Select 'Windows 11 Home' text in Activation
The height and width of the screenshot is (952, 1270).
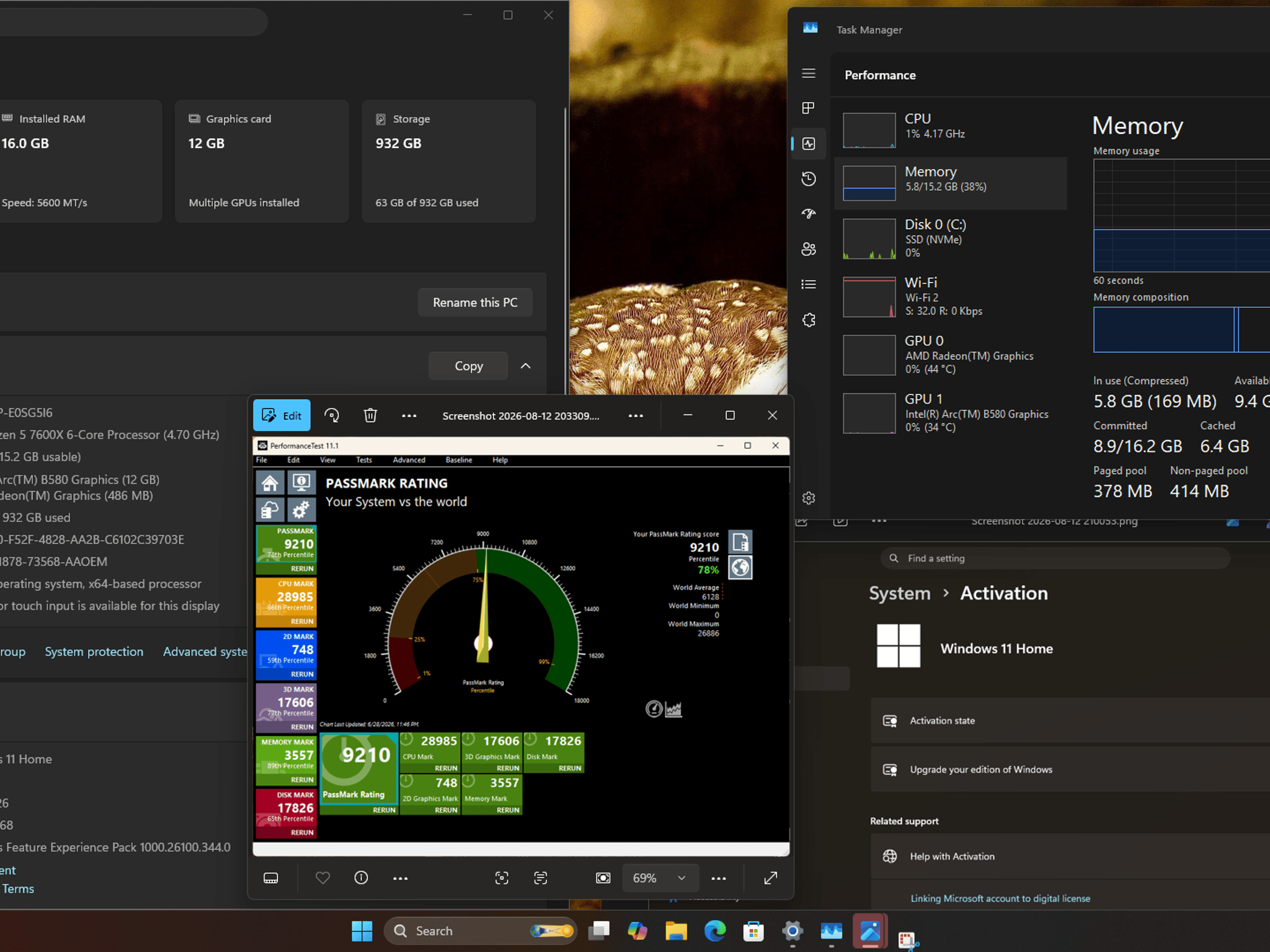996,648
